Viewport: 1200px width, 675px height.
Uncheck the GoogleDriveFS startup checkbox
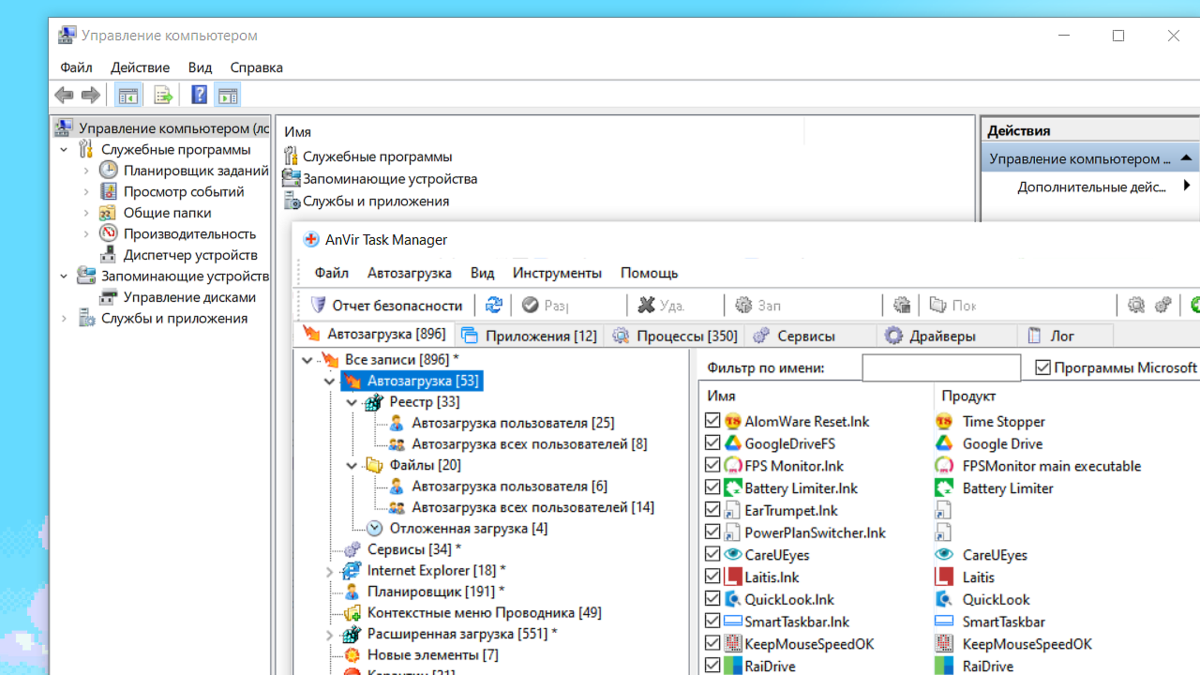[x=712, y=443]
